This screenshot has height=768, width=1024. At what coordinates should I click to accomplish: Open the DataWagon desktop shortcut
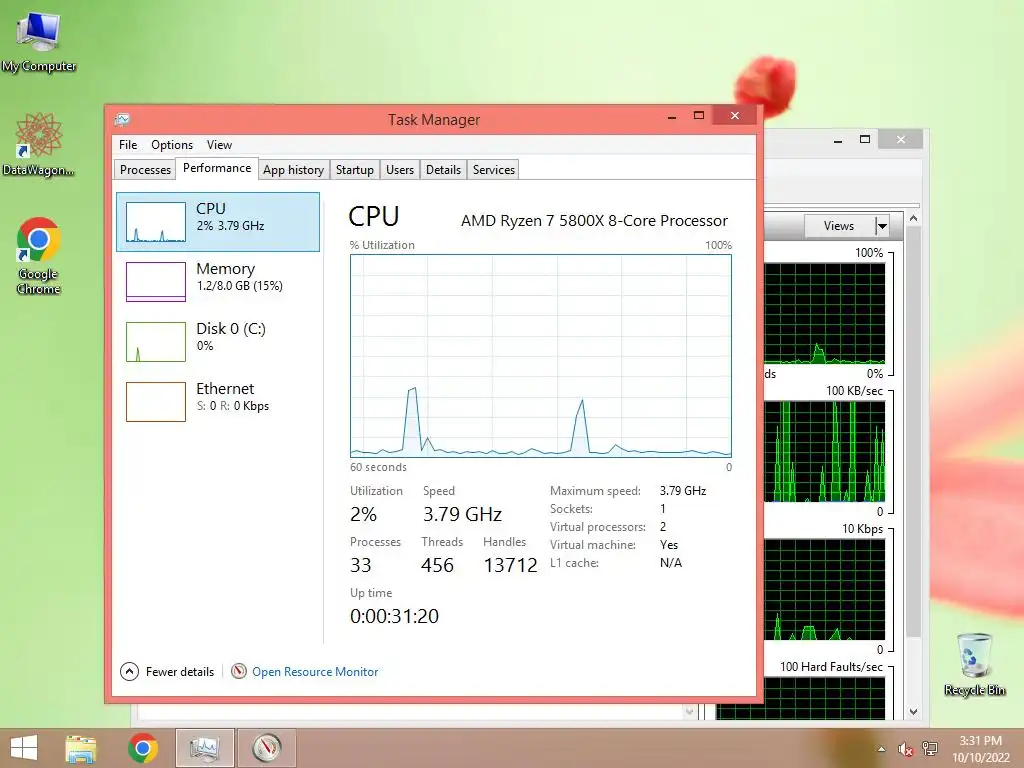point(38,144)
